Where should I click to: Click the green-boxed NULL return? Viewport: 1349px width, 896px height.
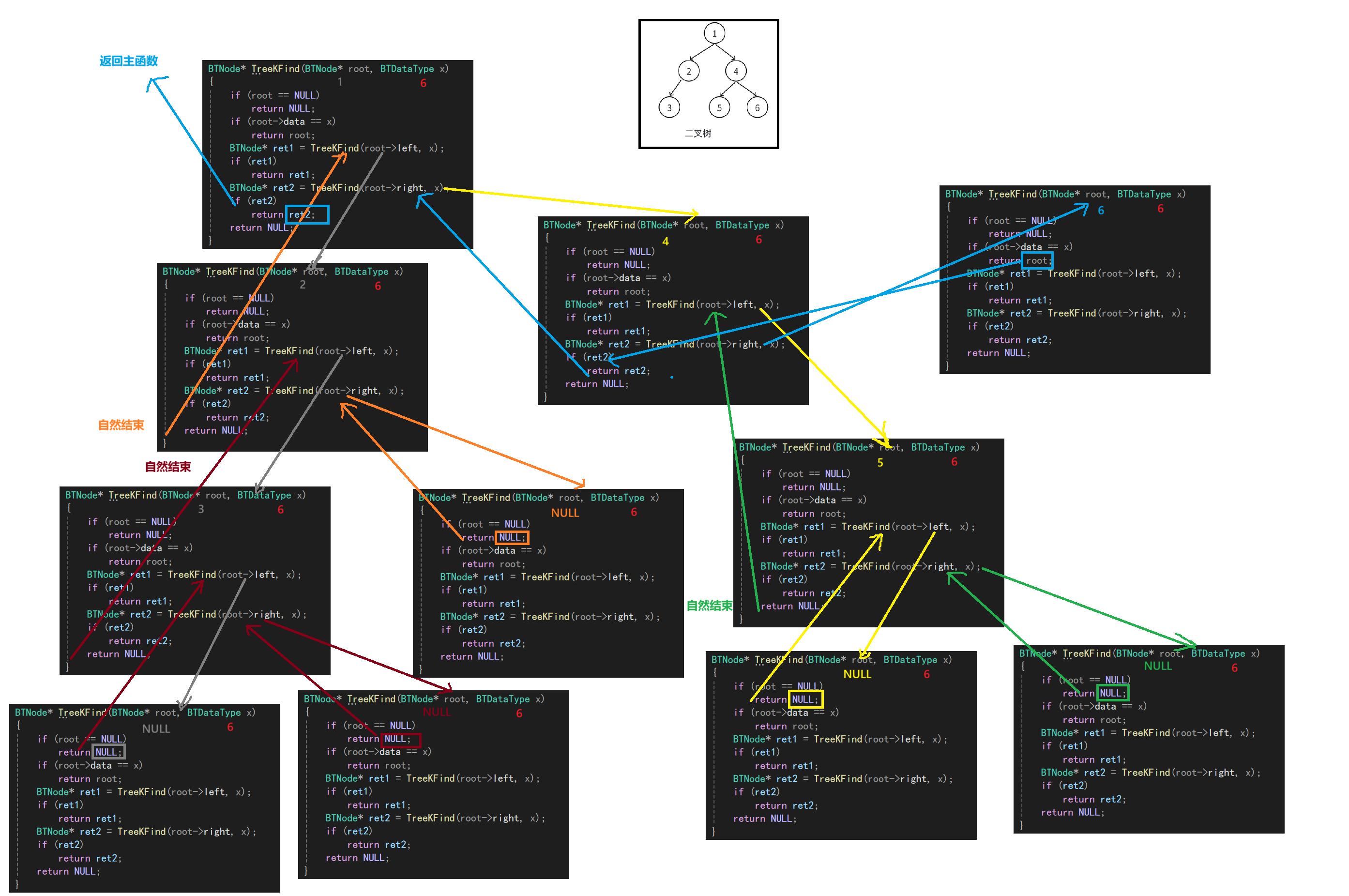coord(1112,693)
